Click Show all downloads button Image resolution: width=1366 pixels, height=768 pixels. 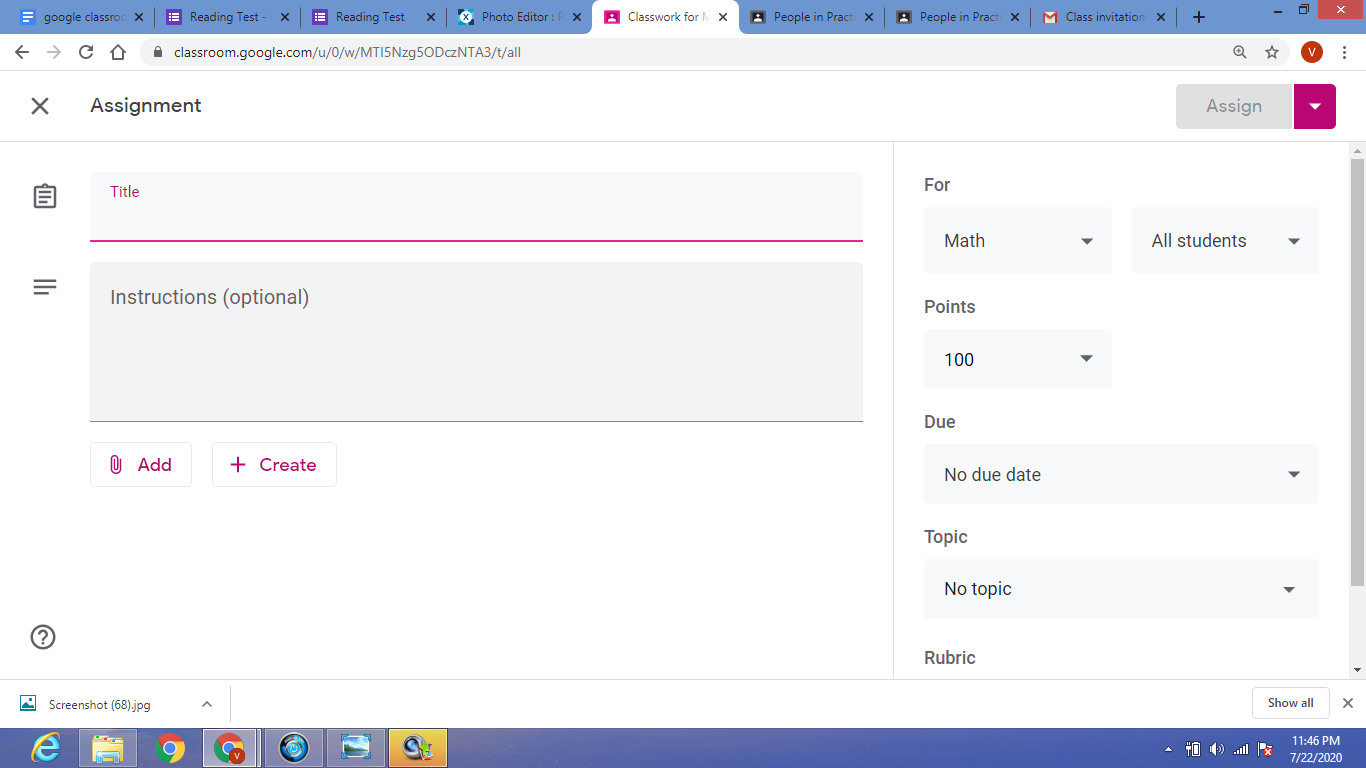(1290, 703)
